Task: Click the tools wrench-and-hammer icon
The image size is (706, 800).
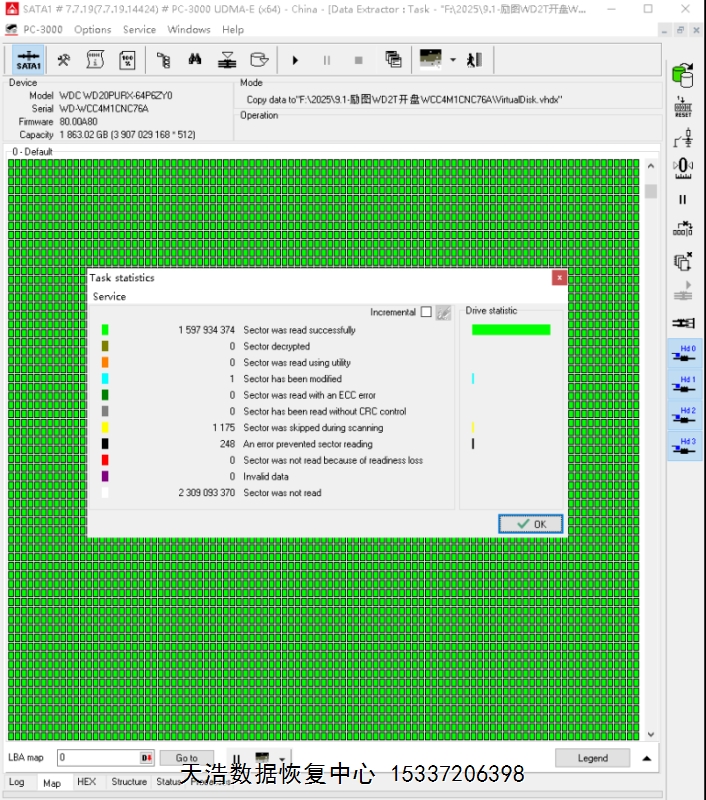Action: tap(63, 60)
